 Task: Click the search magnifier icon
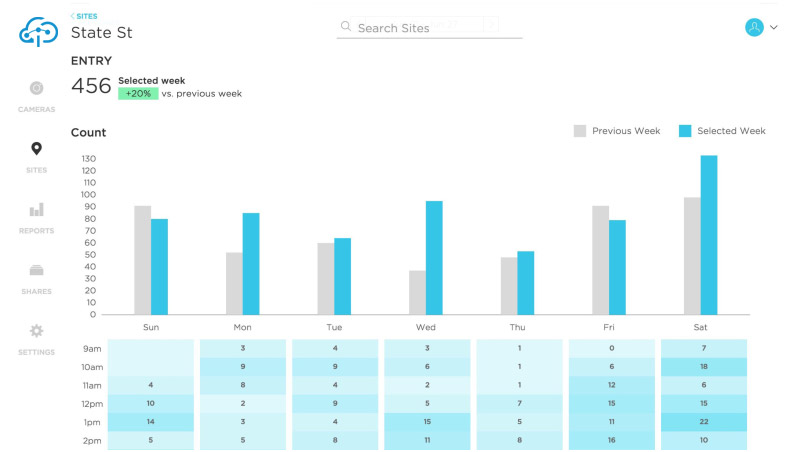tap(346, 28)
